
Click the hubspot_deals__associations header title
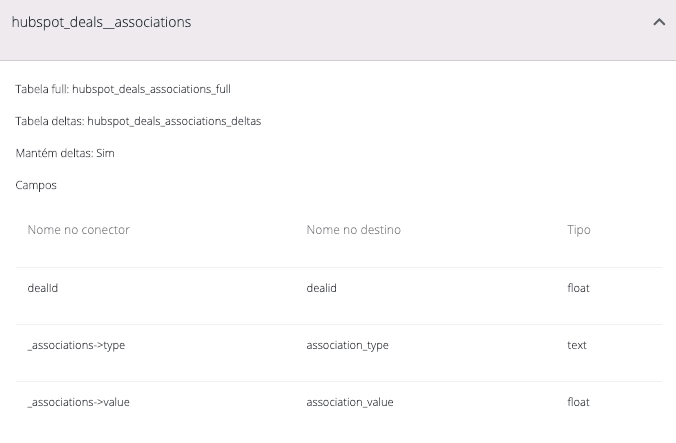101,22
